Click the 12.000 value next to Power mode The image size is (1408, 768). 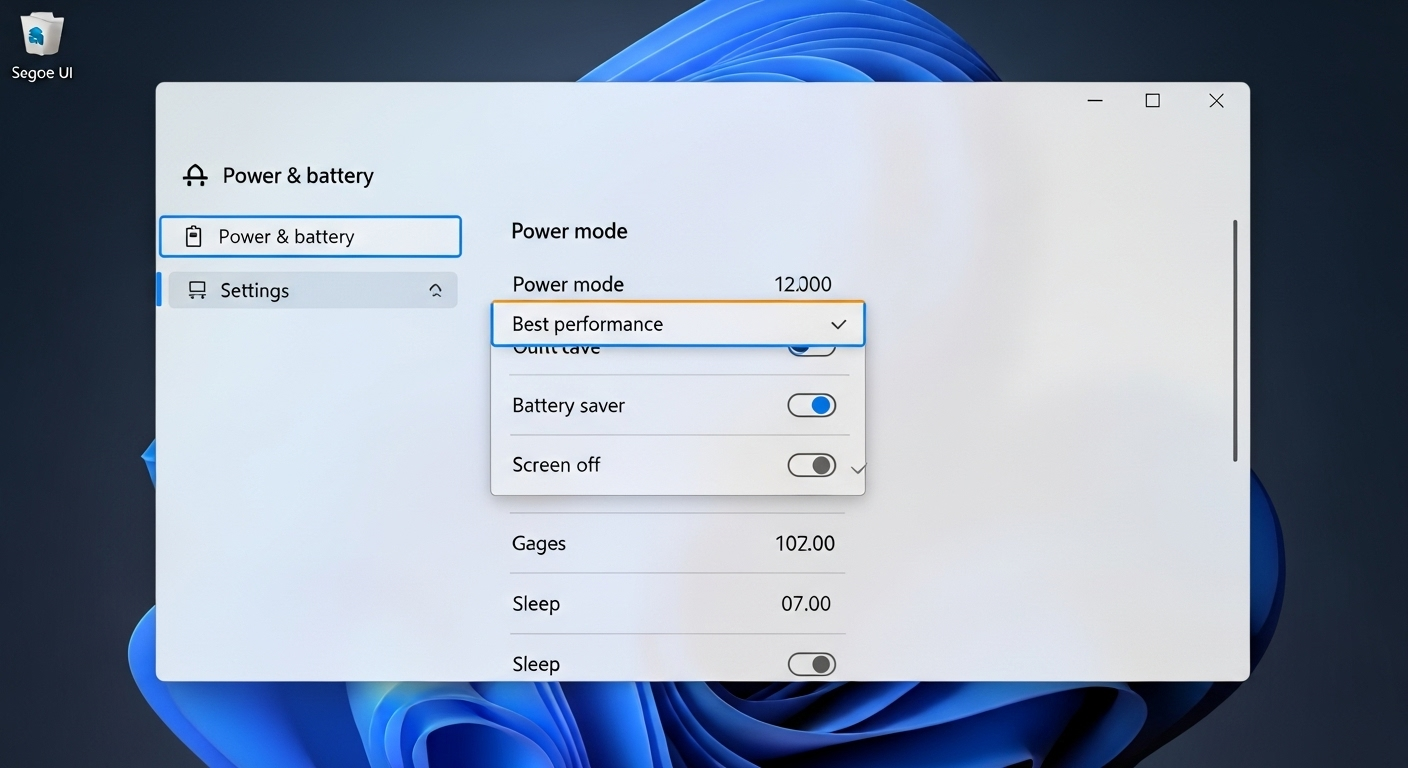pyautogui.click(x=804, y=284)
